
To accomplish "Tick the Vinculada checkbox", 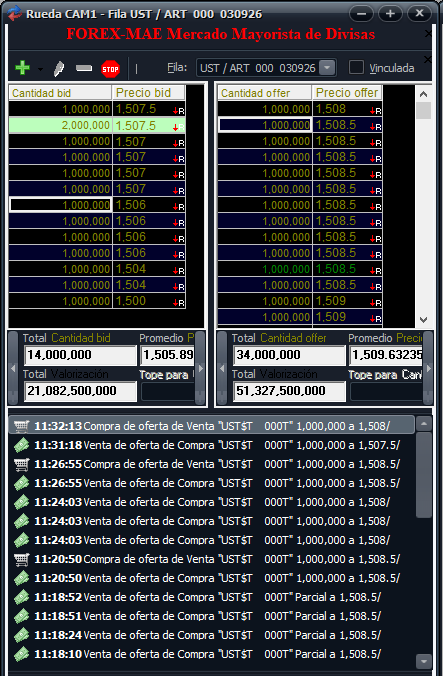I will [356, 68].
